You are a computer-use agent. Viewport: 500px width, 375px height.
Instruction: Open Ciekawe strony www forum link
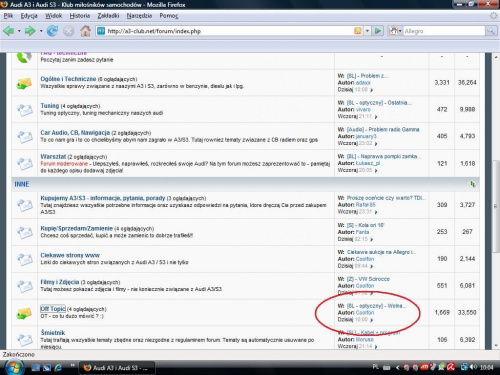[x=70, y=255]
